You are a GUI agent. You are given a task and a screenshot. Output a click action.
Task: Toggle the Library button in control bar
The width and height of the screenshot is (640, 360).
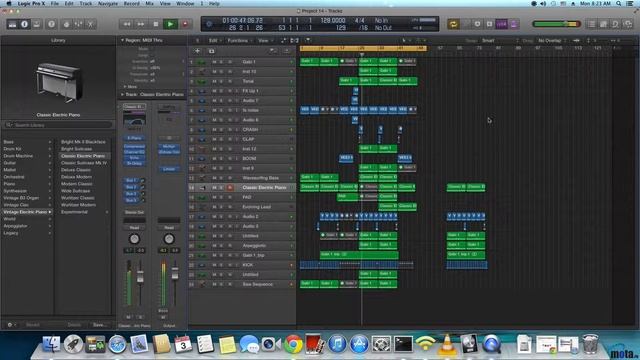12,24
